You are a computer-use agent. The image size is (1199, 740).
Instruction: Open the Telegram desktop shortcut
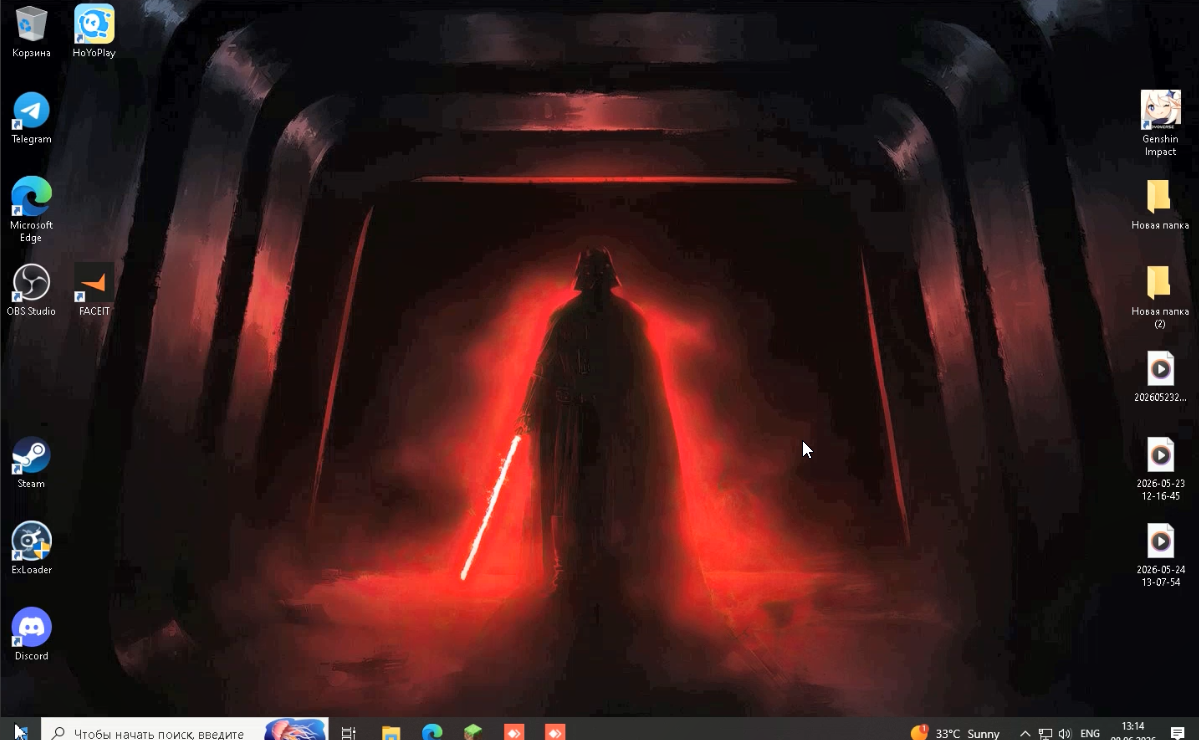pyautogui.click(x=31, y=118)
